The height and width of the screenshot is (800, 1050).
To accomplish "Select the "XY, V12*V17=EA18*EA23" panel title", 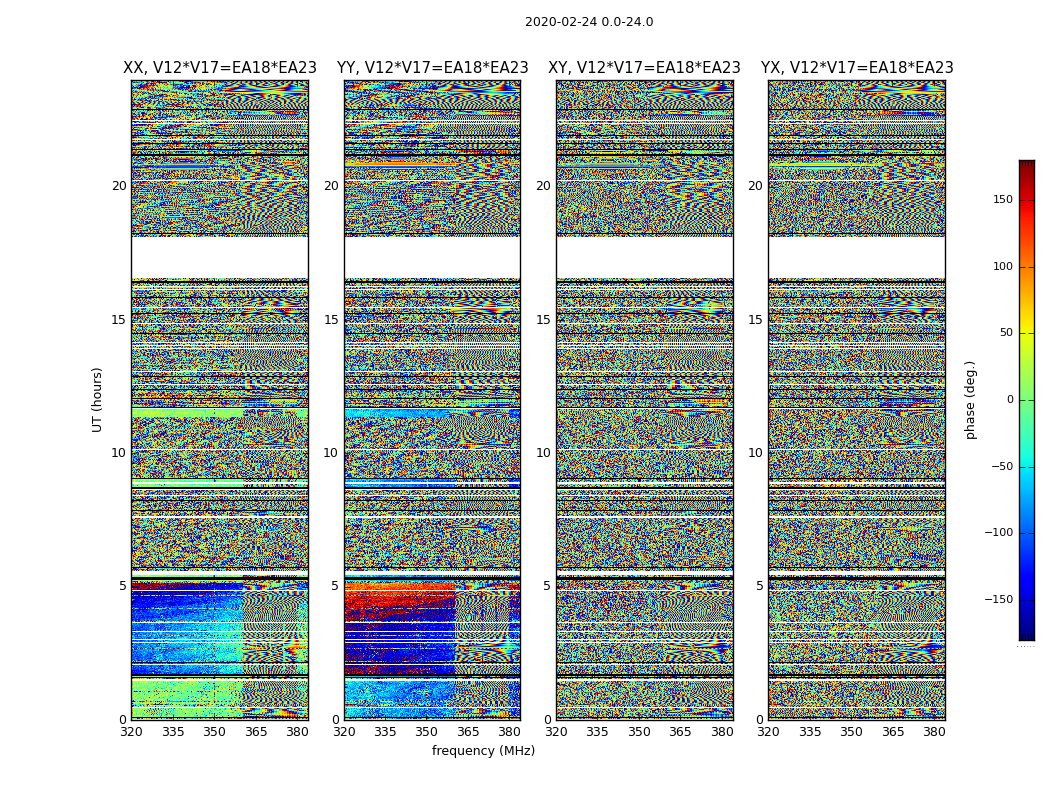I will [644, 68].
